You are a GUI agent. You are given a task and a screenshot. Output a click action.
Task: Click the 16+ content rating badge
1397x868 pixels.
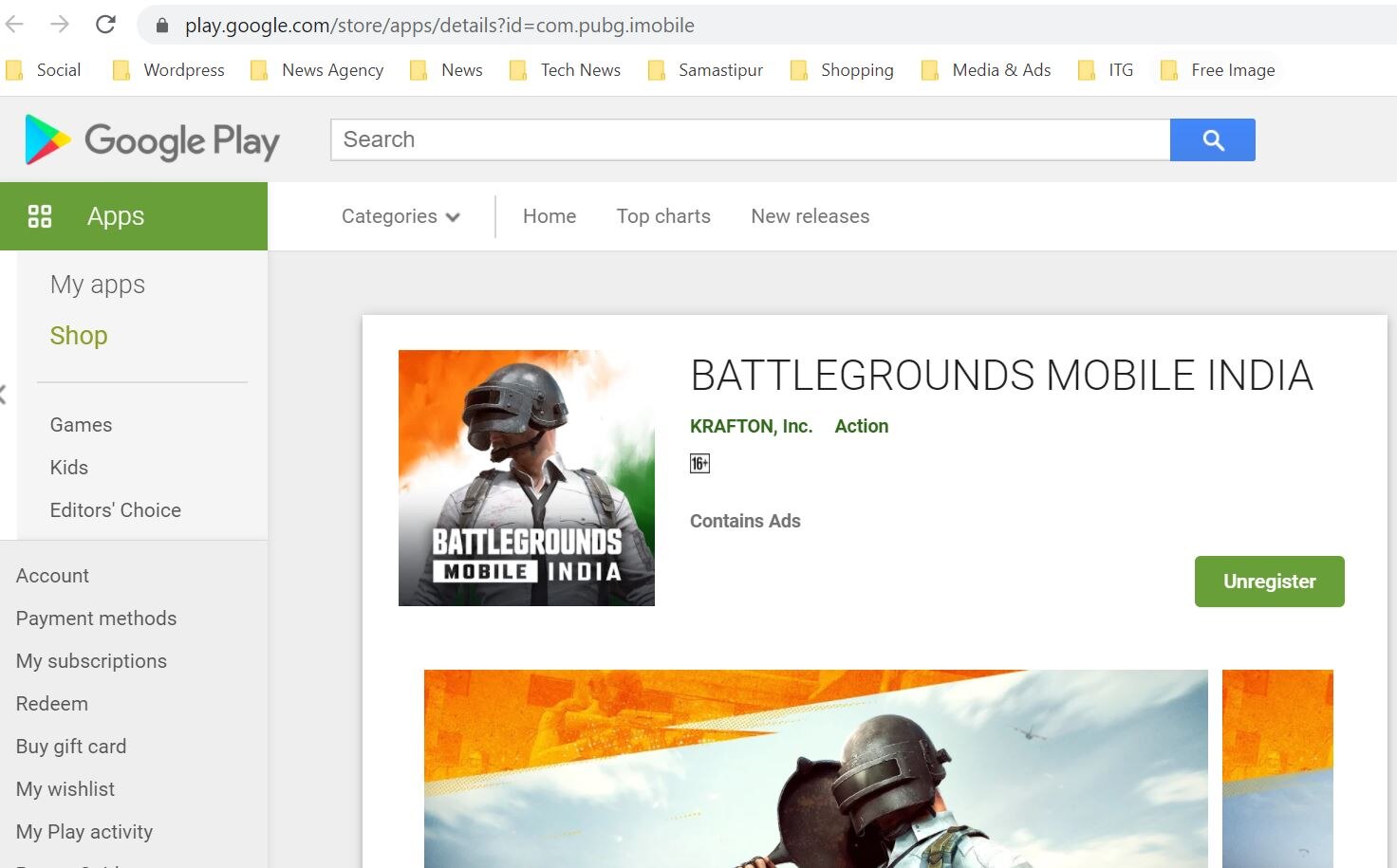[699, 463]
